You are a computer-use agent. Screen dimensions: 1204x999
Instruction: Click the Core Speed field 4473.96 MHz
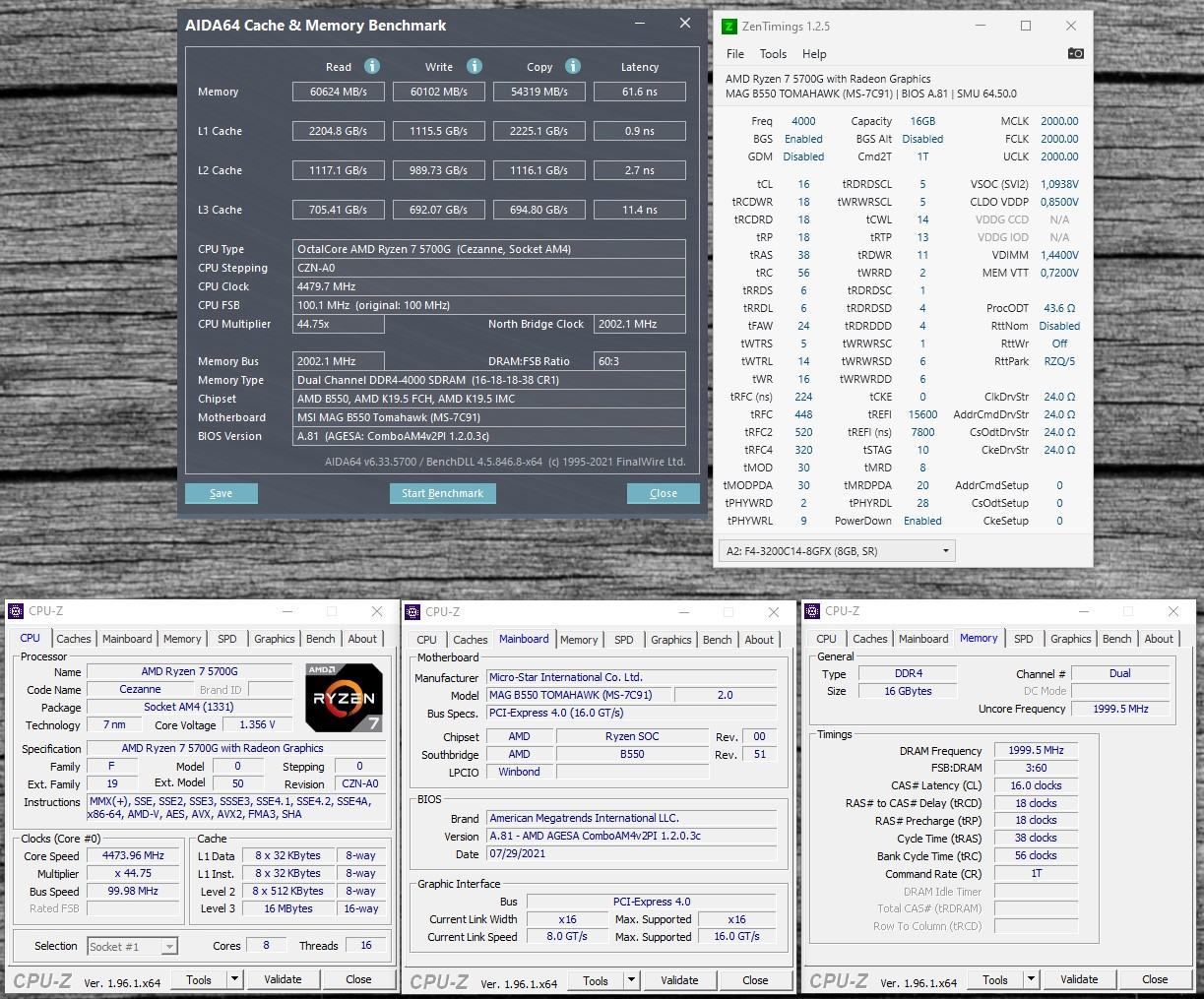134,855
